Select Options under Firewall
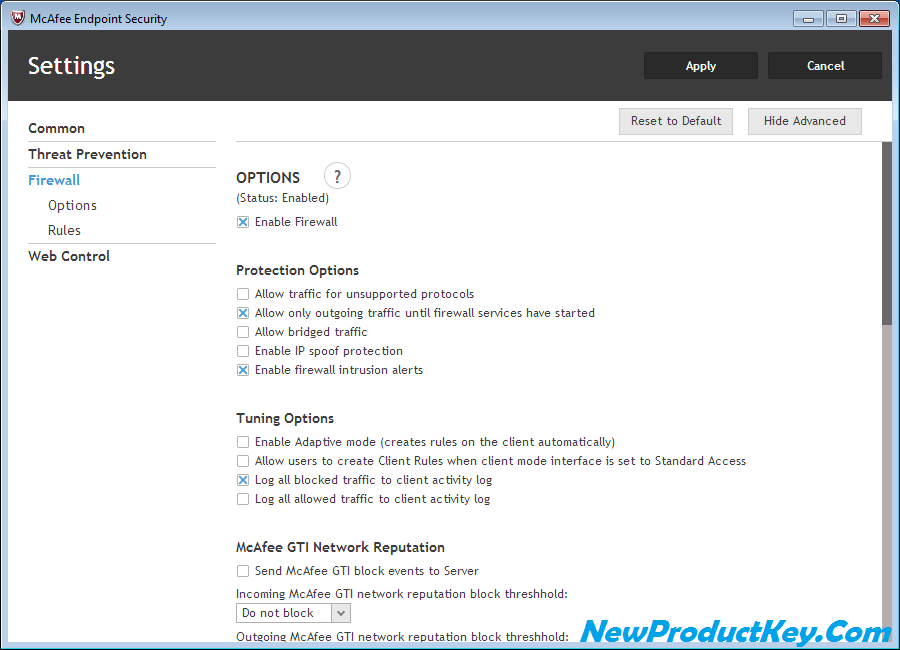 (72, 205)
